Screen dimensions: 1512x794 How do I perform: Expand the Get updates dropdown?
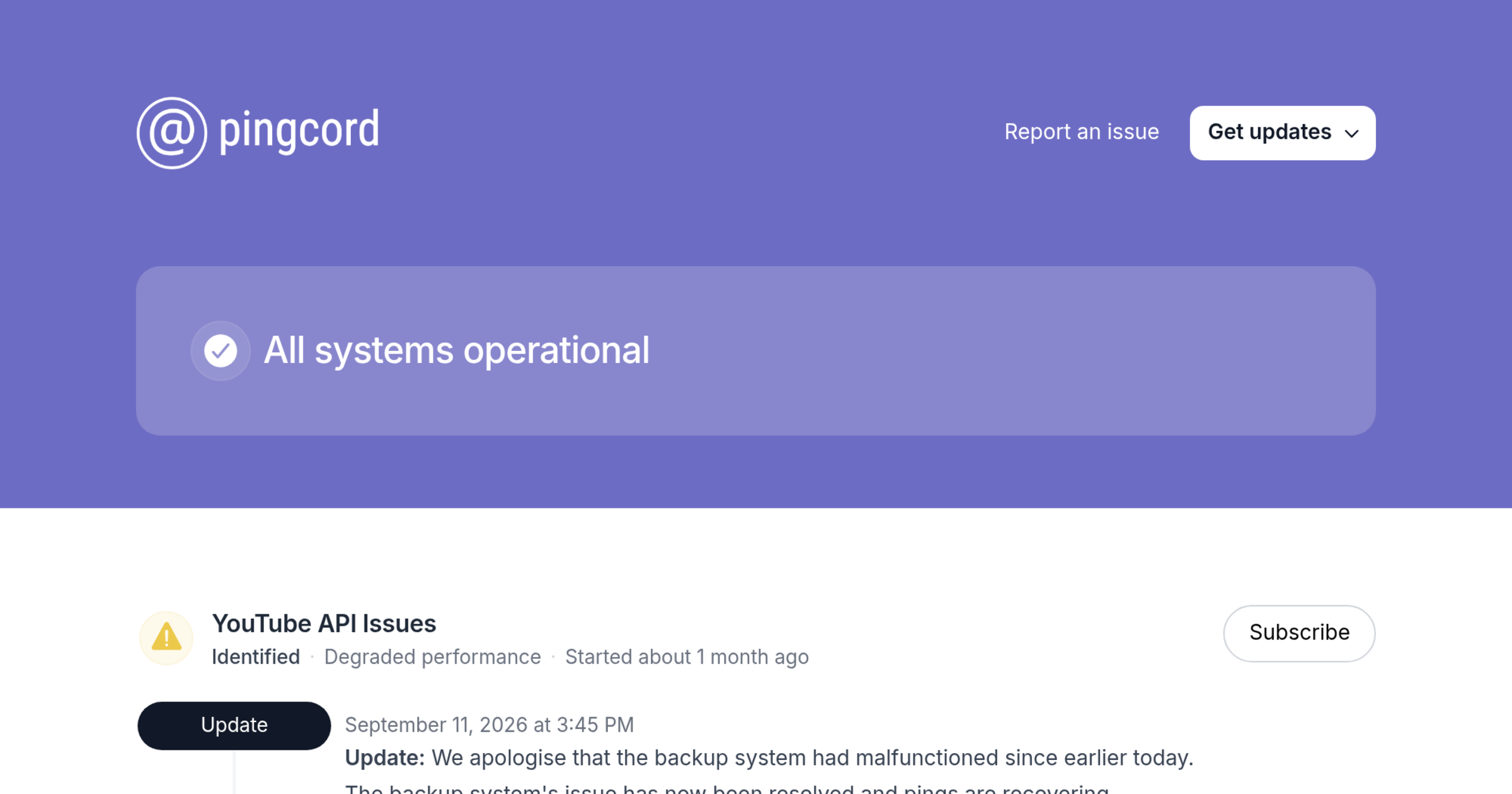point(1282,133)
